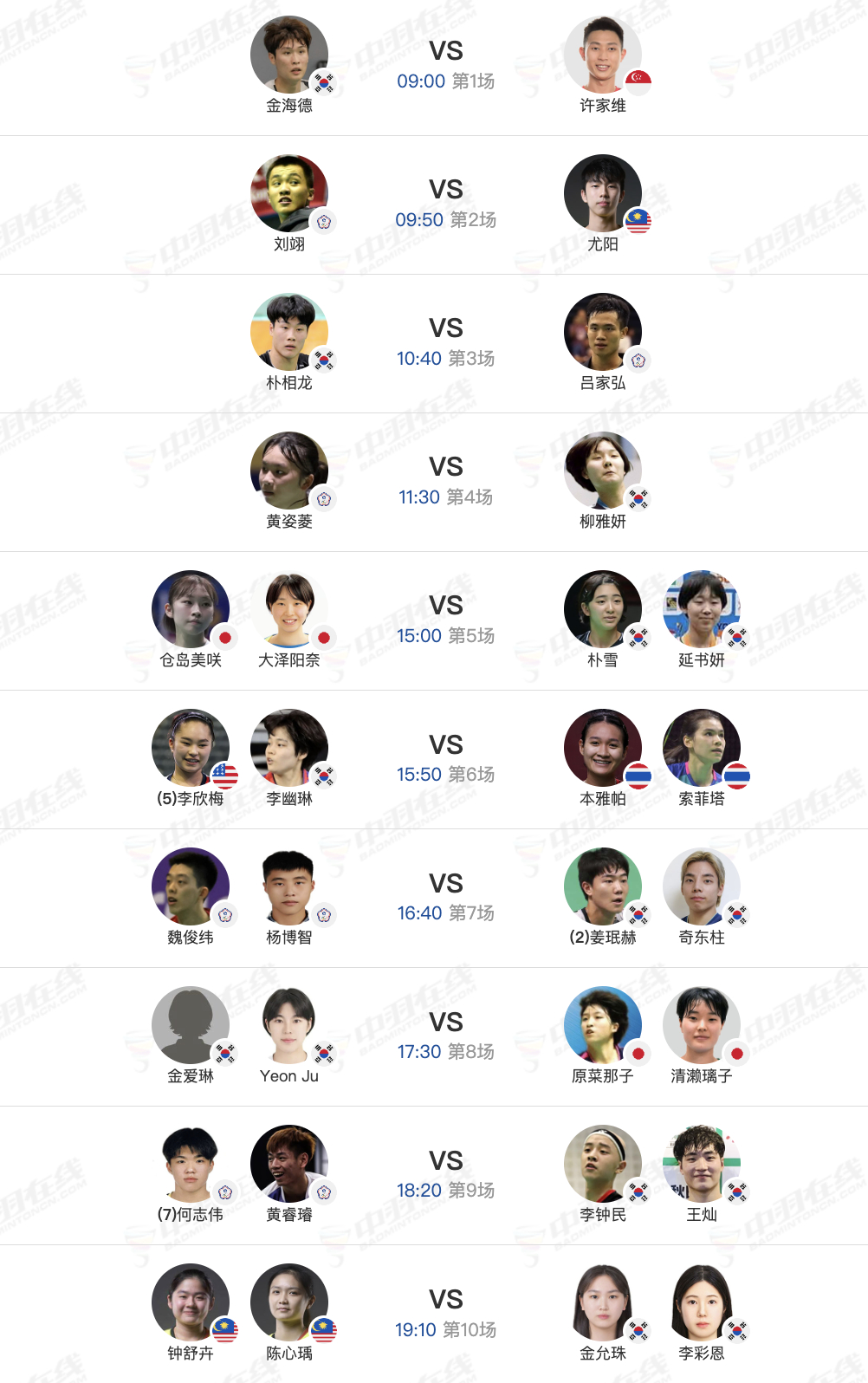Click the Korea flag badge on 柳雅妍

tap(638, 497)
